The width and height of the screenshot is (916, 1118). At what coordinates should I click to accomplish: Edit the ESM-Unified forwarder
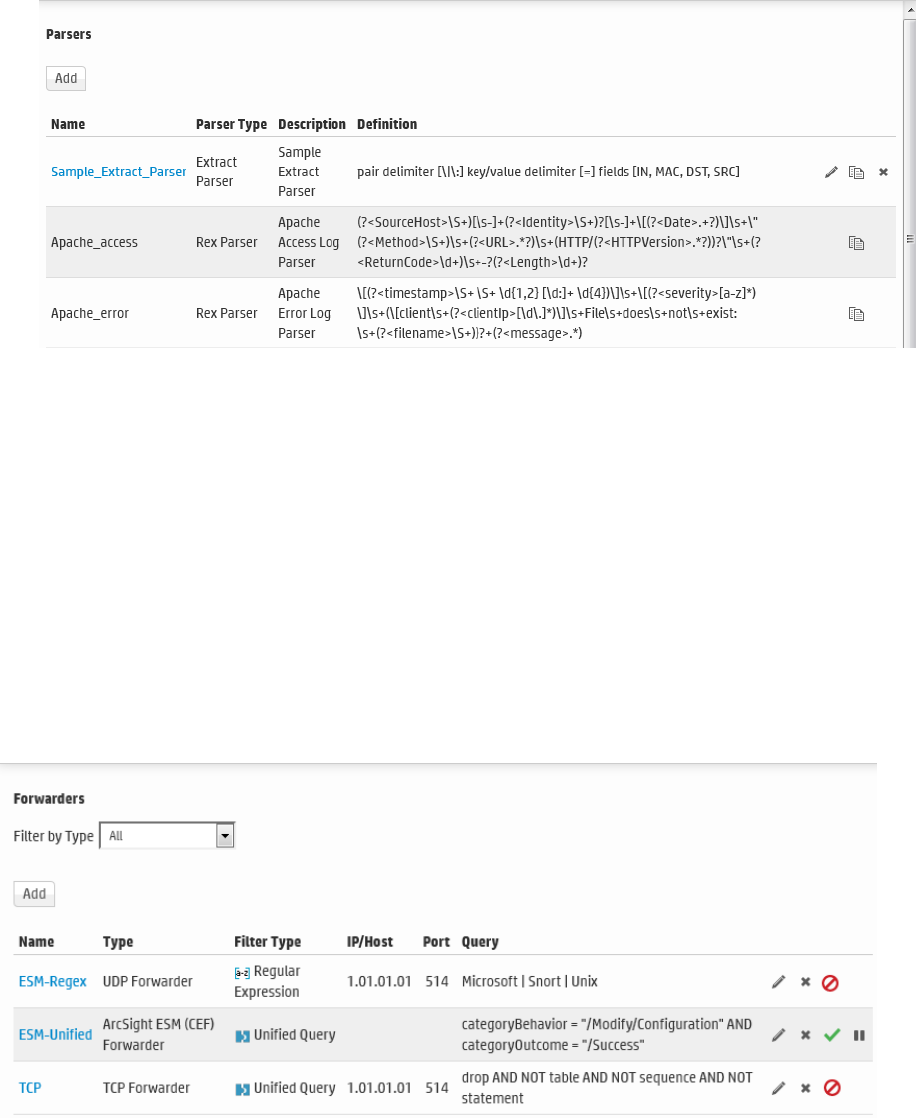click(779, 1035)
